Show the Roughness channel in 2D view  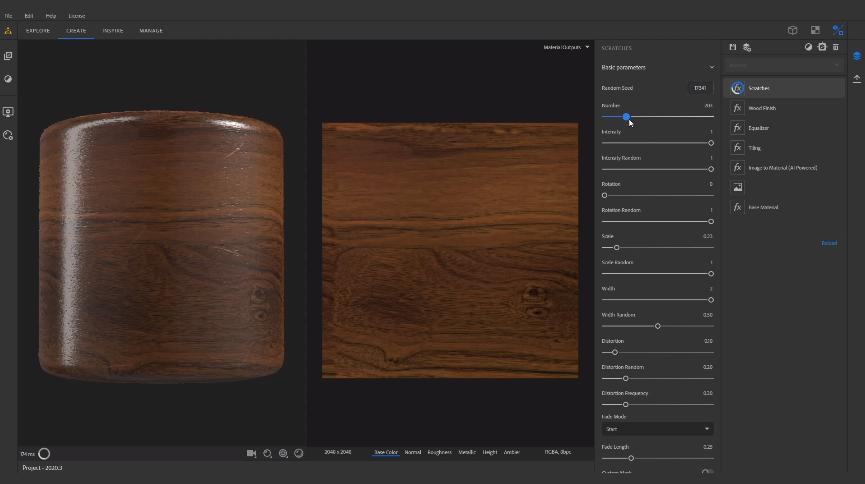pos(439,452)
